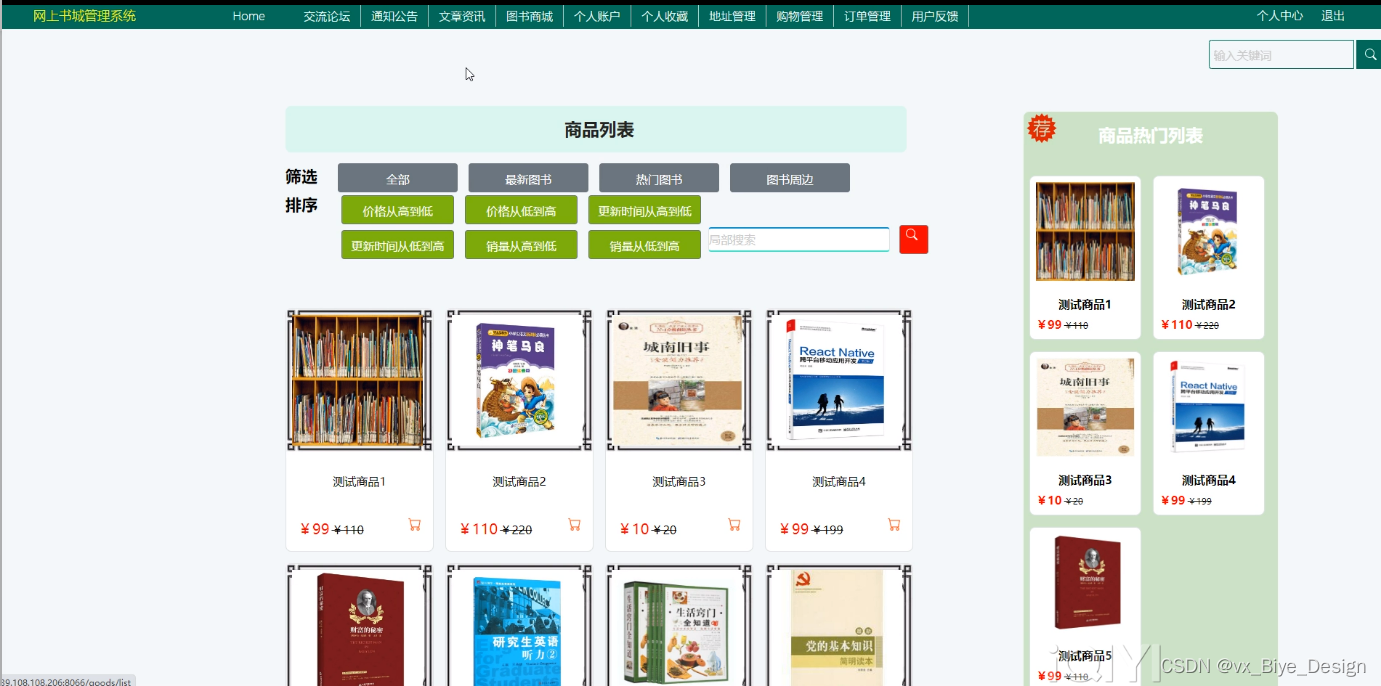Screen dimensions: 1381x686
Task: Open the red 财富的秘密 book cover in list
Action: [x=359, y=626]
